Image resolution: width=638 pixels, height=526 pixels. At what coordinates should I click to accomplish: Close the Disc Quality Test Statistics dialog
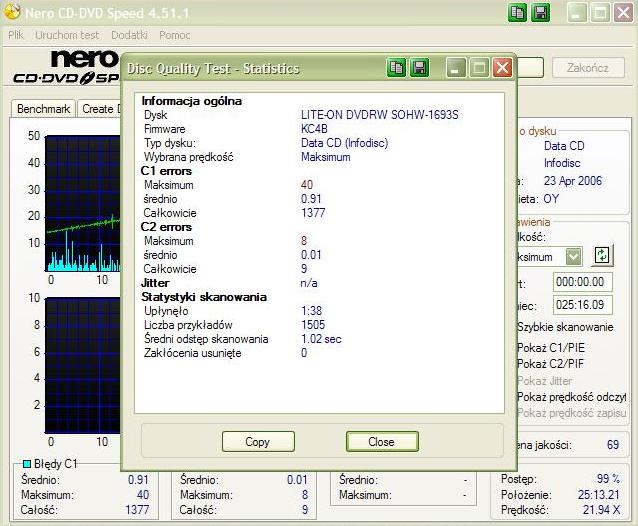click(503, 68)
